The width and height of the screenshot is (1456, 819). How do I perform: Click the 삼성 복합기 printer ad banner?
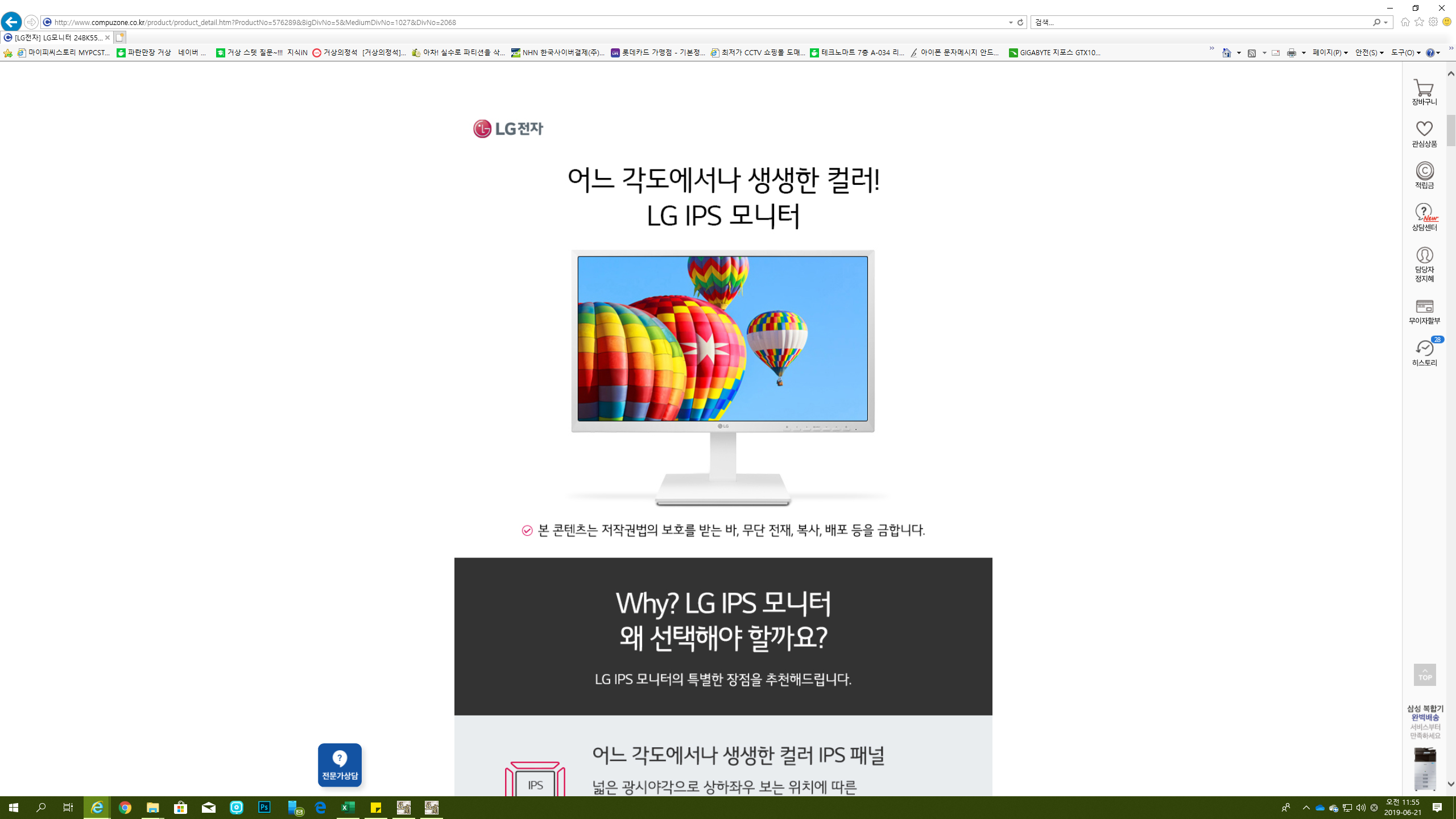[1425, 748]
